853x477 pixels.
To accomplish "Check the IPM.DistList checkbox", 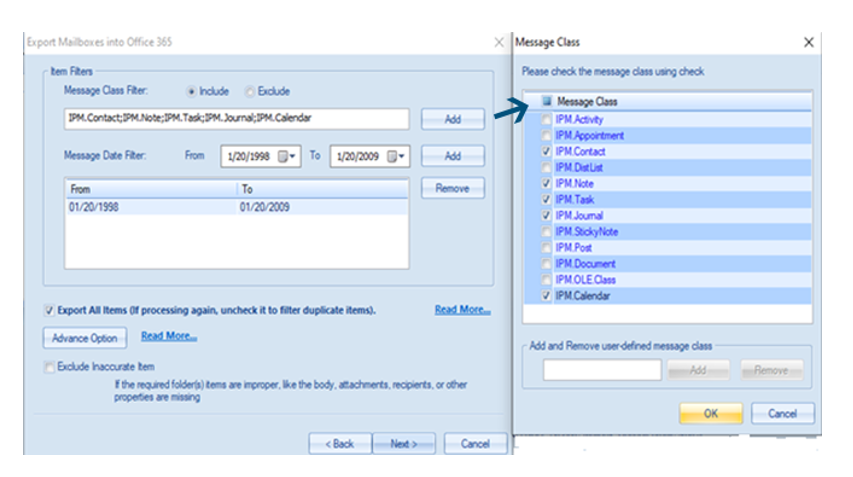I will 546,168.
